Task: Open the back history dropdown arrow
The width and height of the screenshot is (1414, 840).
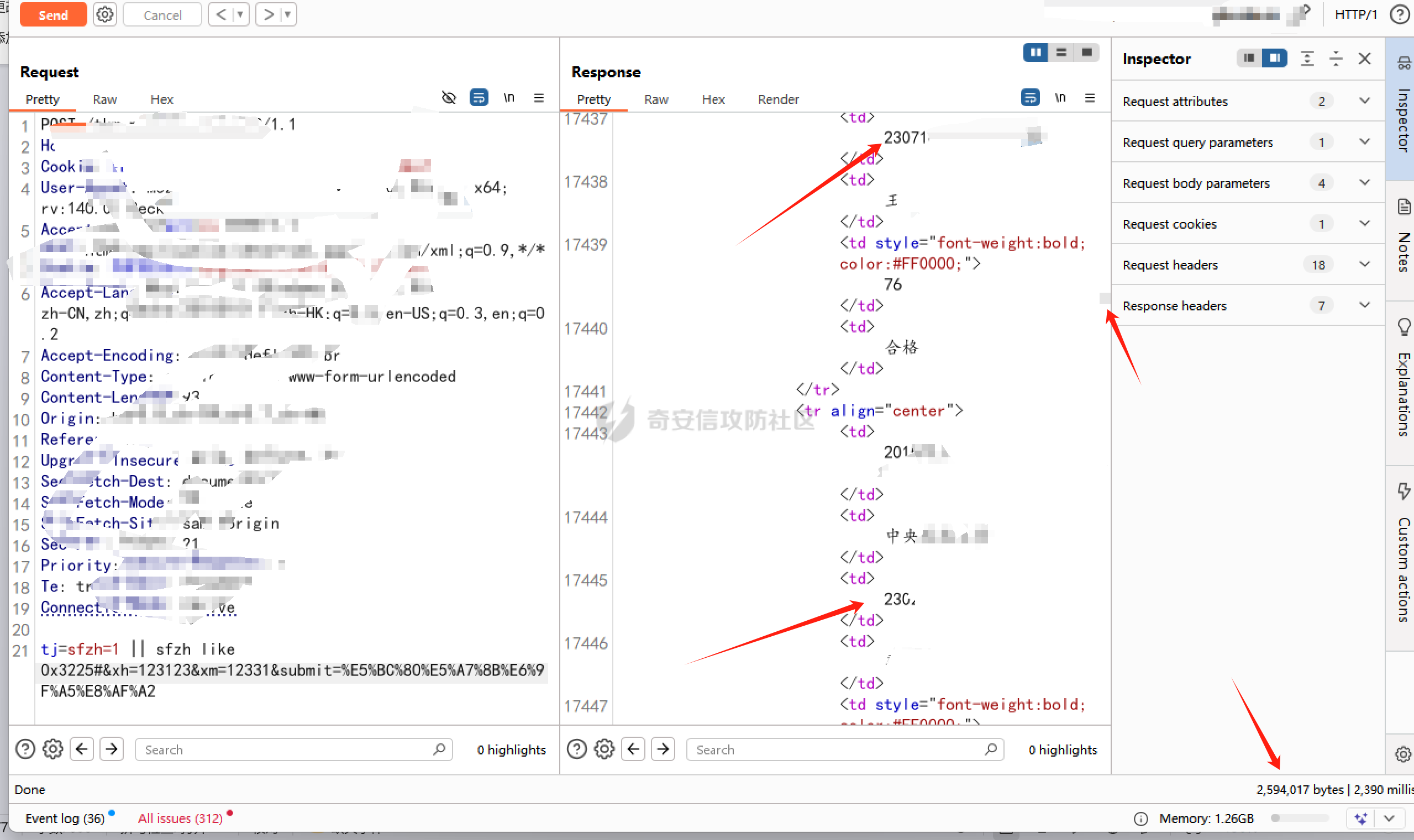Action: [240, 15]
